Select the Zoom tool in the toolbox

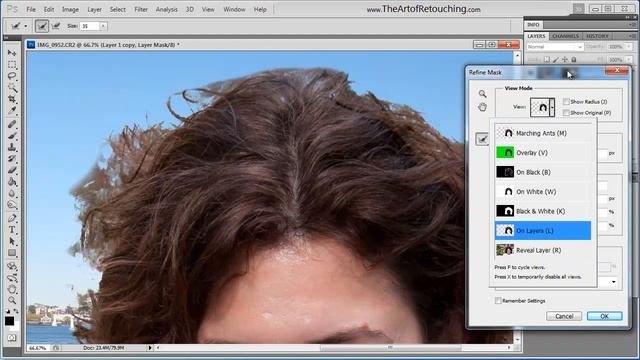[12, 301]
